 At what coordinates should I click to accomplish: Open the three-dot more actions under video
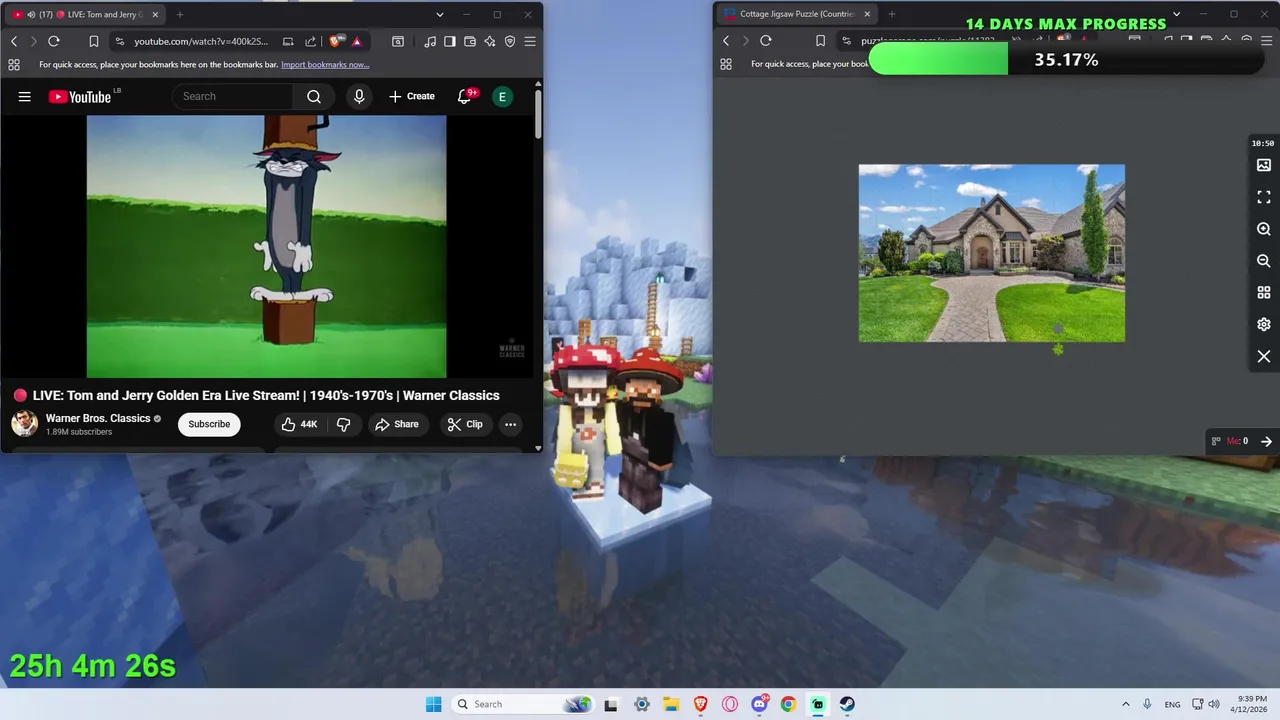click(x=510, y=424)
